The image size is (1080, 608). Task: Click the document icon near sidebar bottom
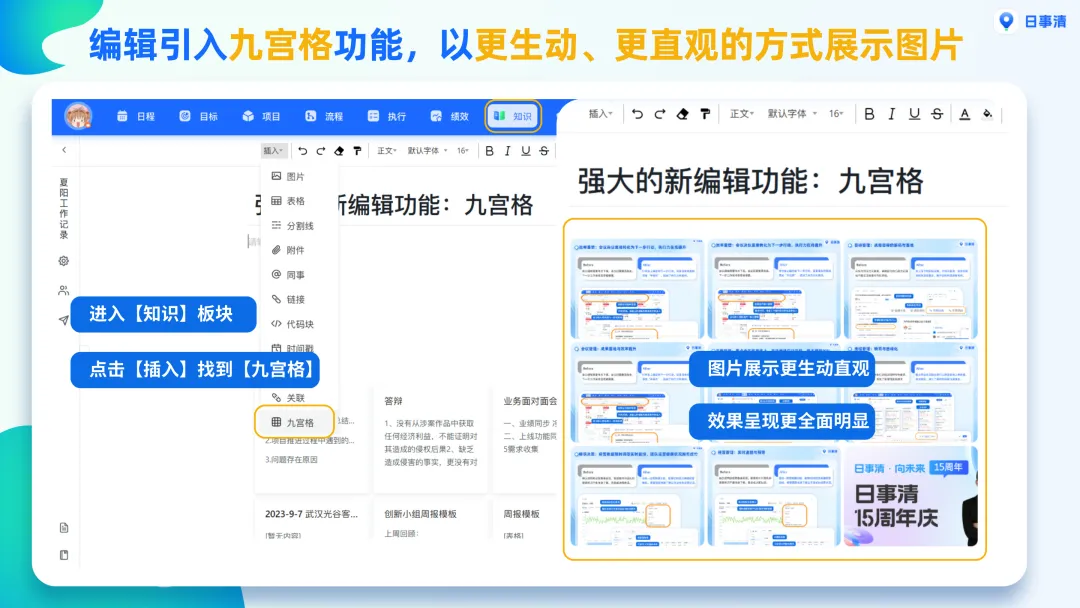63,527
